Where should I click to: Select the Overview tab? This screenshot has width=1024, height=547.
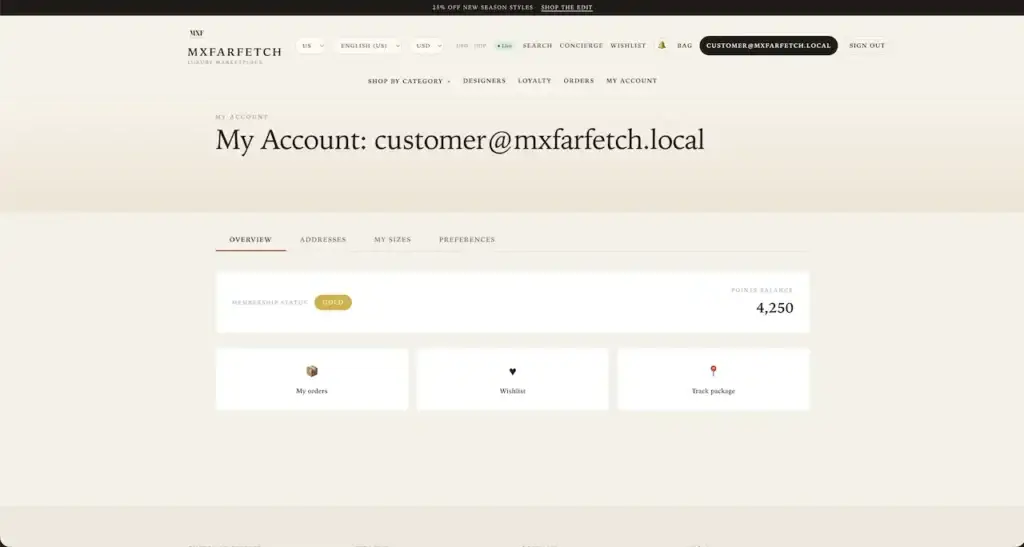coord(251,240)
